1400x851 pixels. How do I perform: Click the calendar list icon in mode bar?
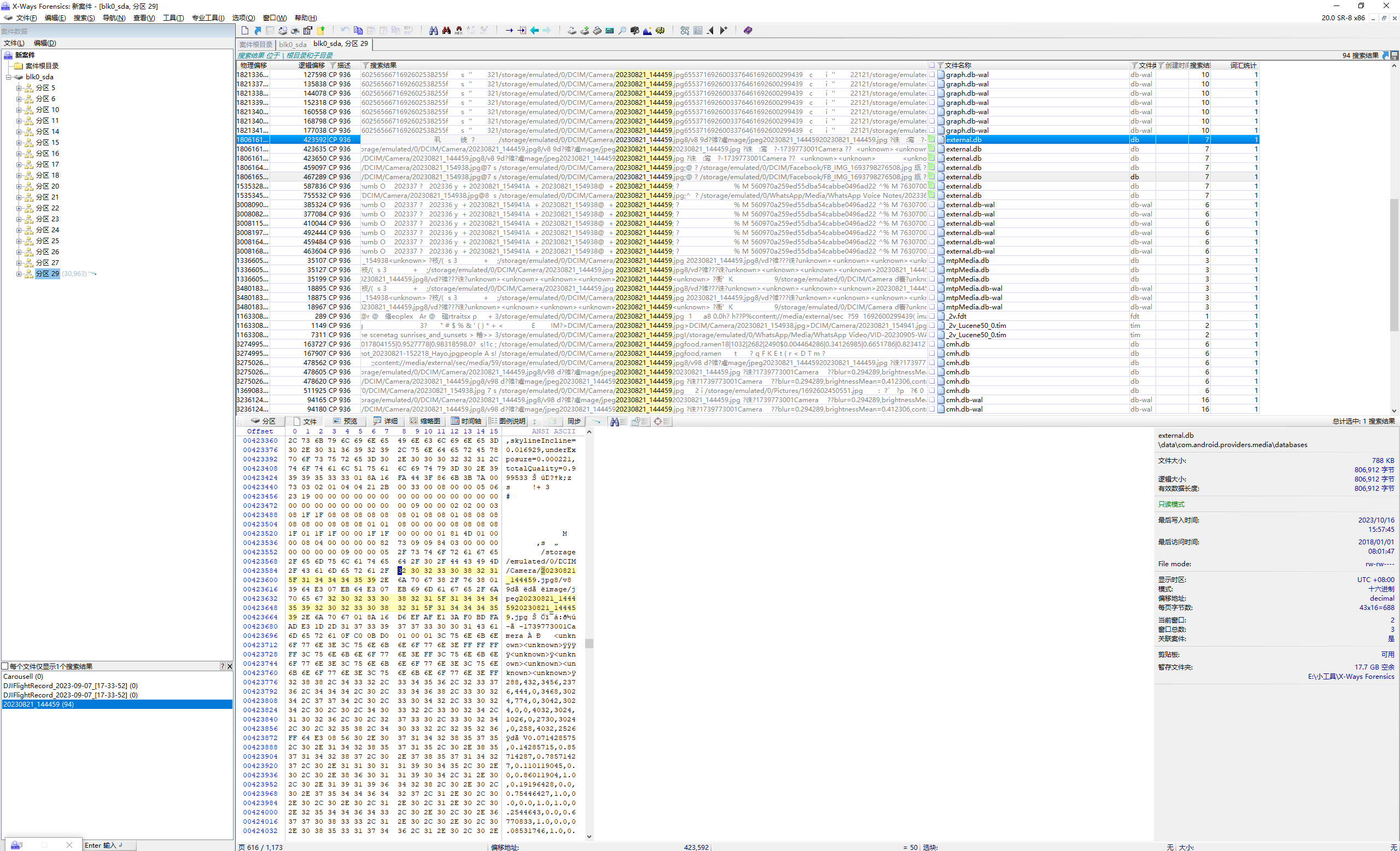(x=640, y=421)
